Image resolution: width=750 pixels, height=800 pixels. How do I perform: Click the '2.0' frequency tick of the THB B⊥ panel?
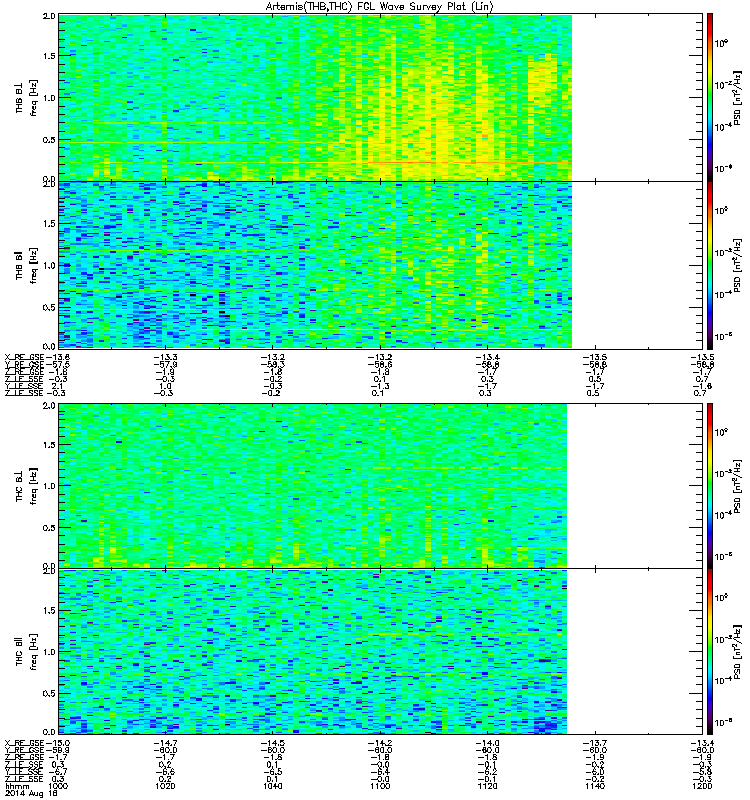[49, 16]
